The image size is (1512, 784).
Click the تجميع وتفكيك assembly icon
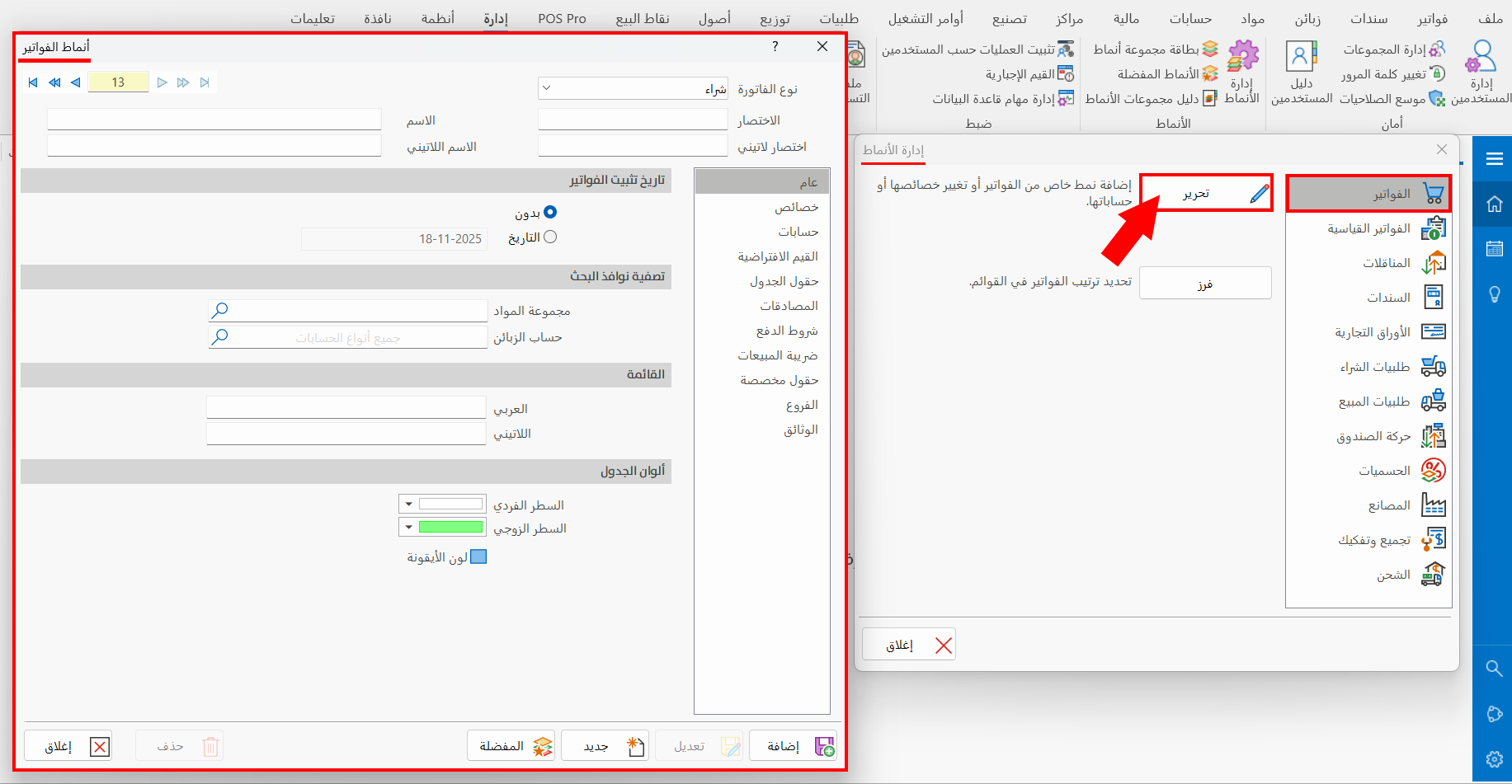[x=1434, y=538]
